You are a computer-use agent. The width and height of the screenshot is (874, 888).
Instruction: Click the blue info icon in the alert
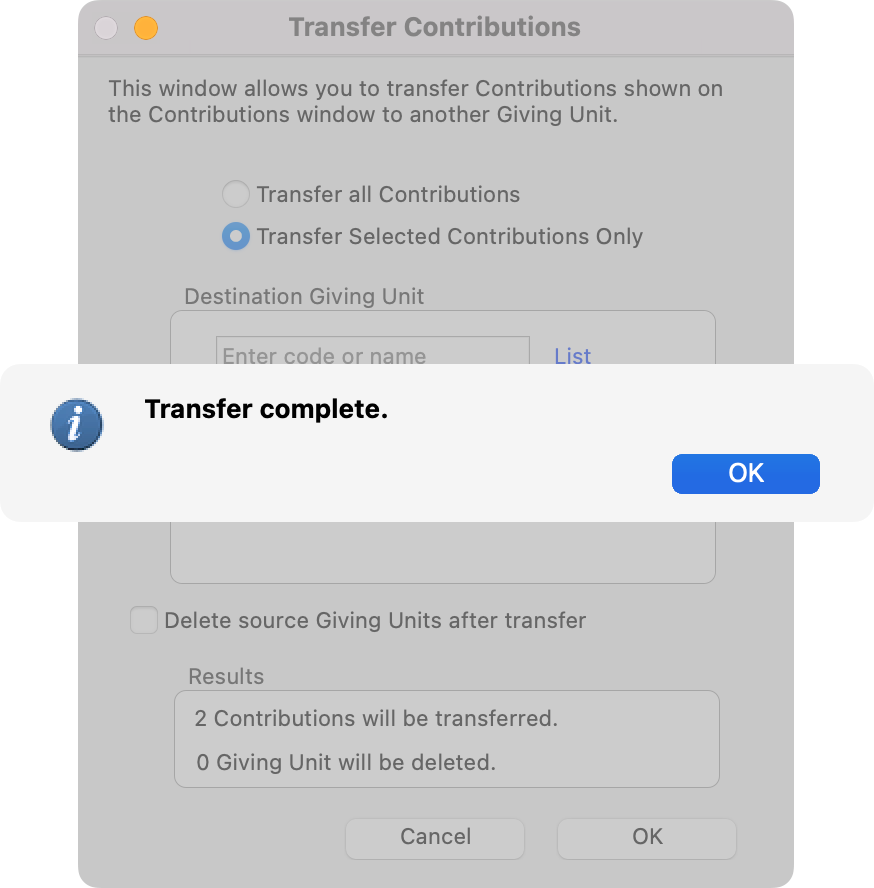coord(77,425)
